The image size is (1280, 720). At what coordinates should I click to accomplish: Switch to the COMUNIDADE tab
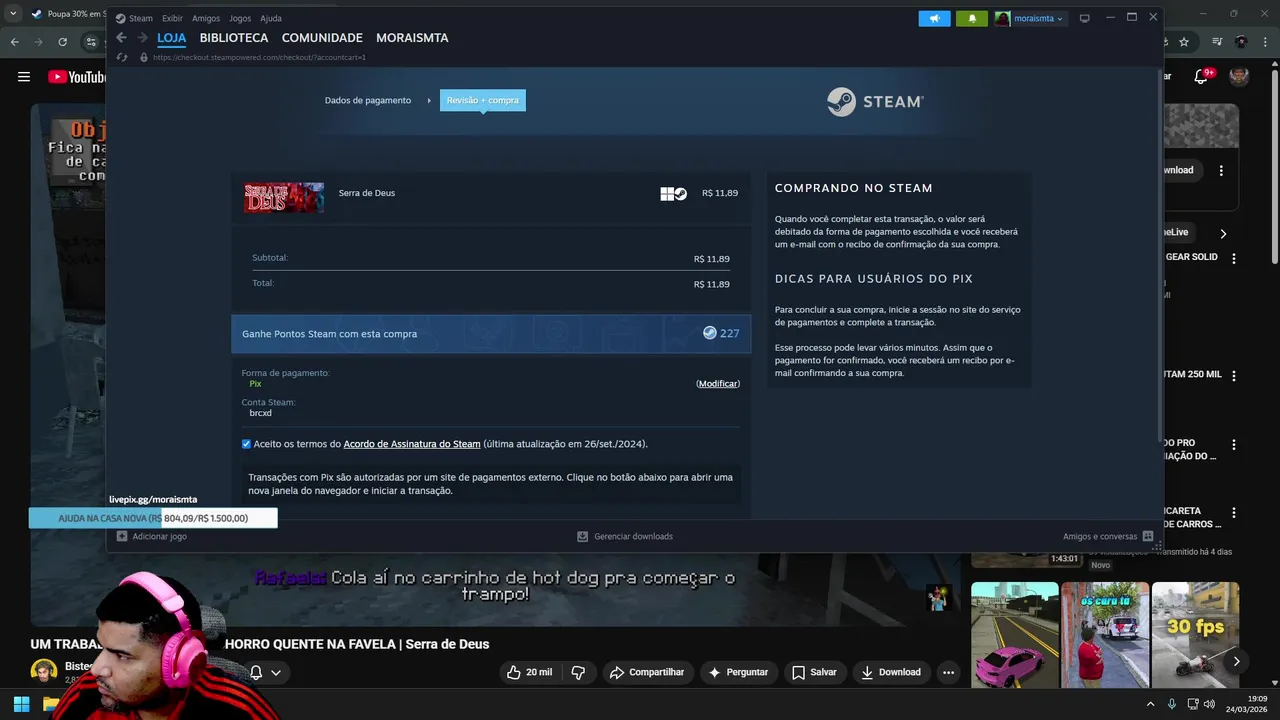click(x=322, y=38)
